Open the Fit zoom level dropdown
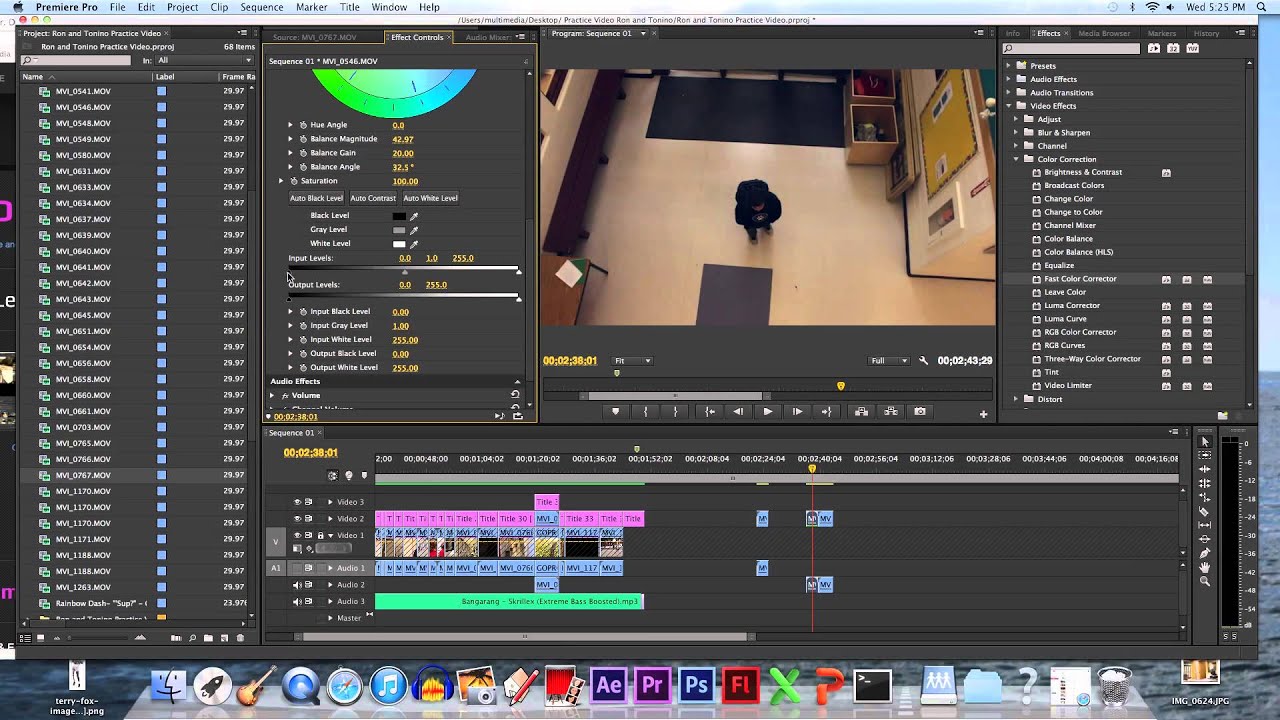This screenshot has height=720, width=1280. pyautogui.click(x=632, y=361)
